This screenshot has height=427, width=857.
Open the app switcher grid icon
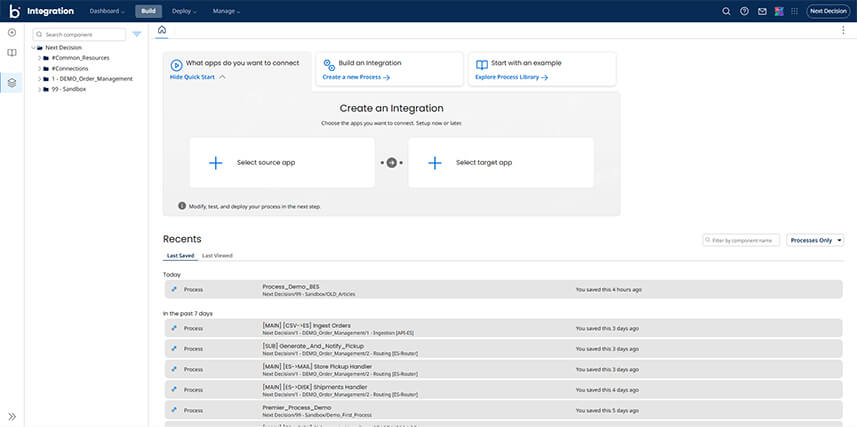click(779, 11)
